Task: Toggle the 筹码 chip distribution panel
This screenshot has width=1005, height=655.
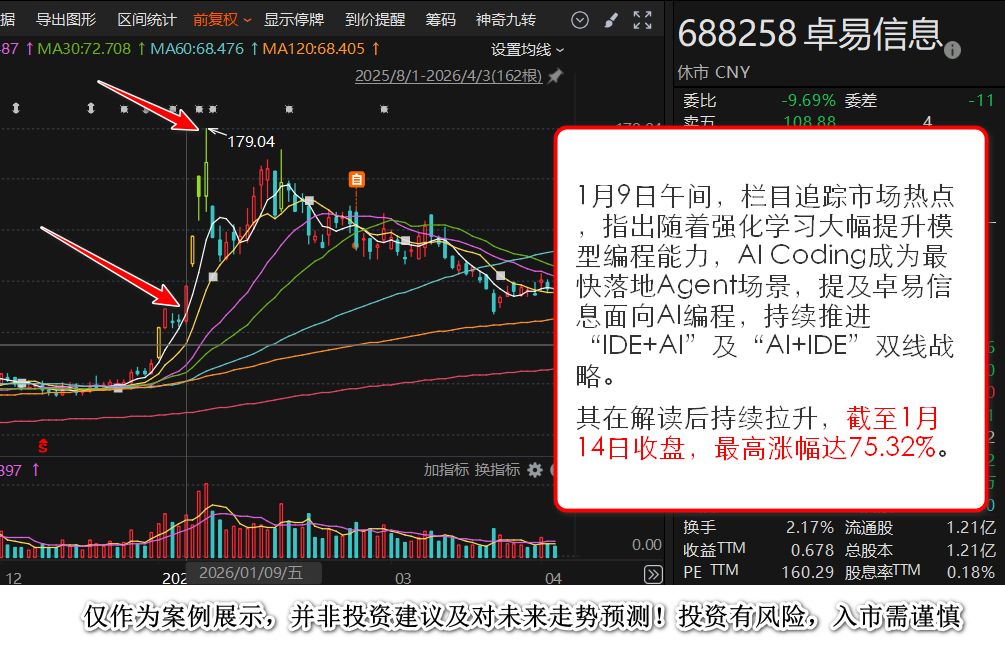Action: (440, 20)
